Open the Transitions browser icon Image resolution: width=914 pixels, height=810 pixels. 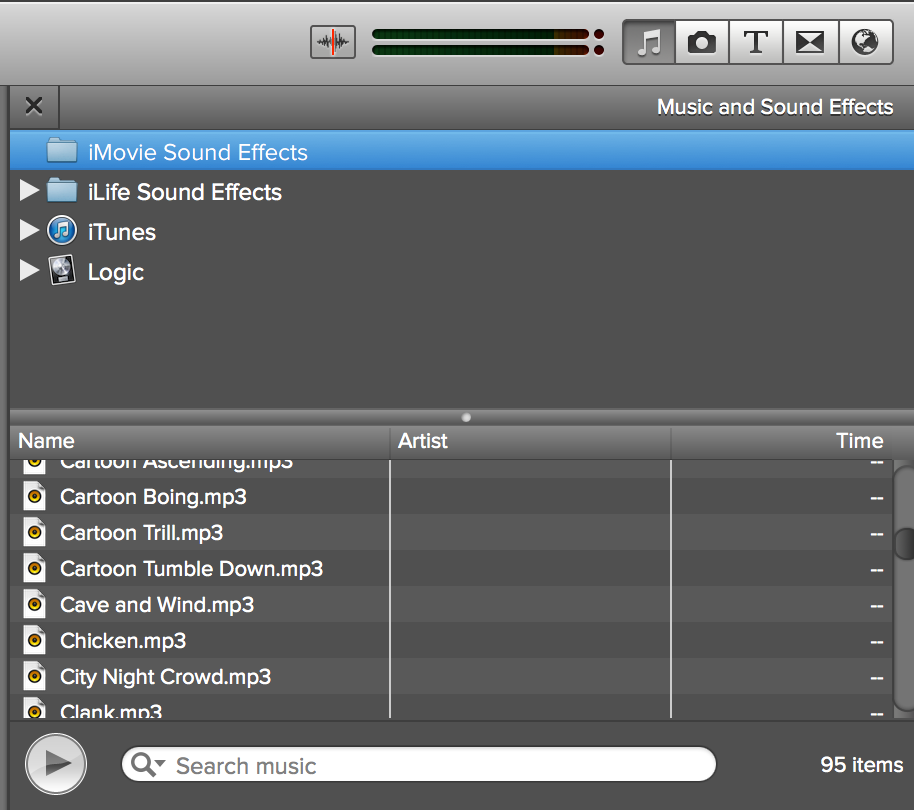point(810,42)
